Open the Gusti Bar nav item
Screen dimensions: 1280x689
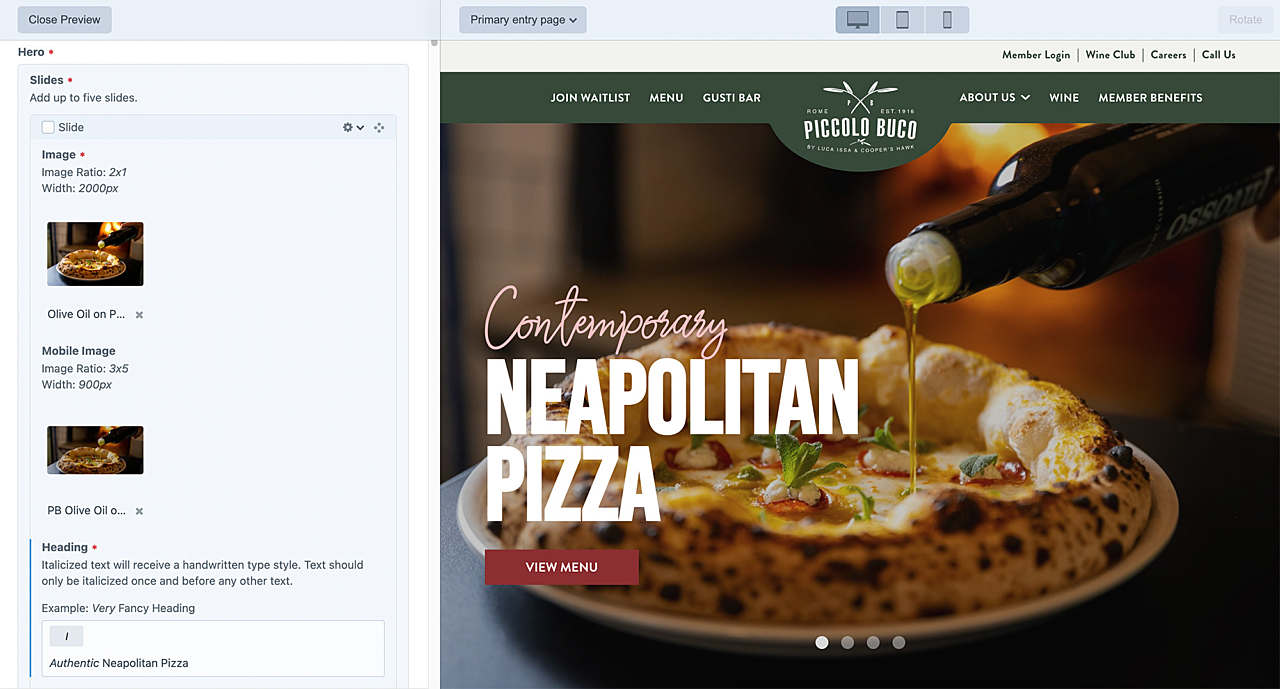731,98
